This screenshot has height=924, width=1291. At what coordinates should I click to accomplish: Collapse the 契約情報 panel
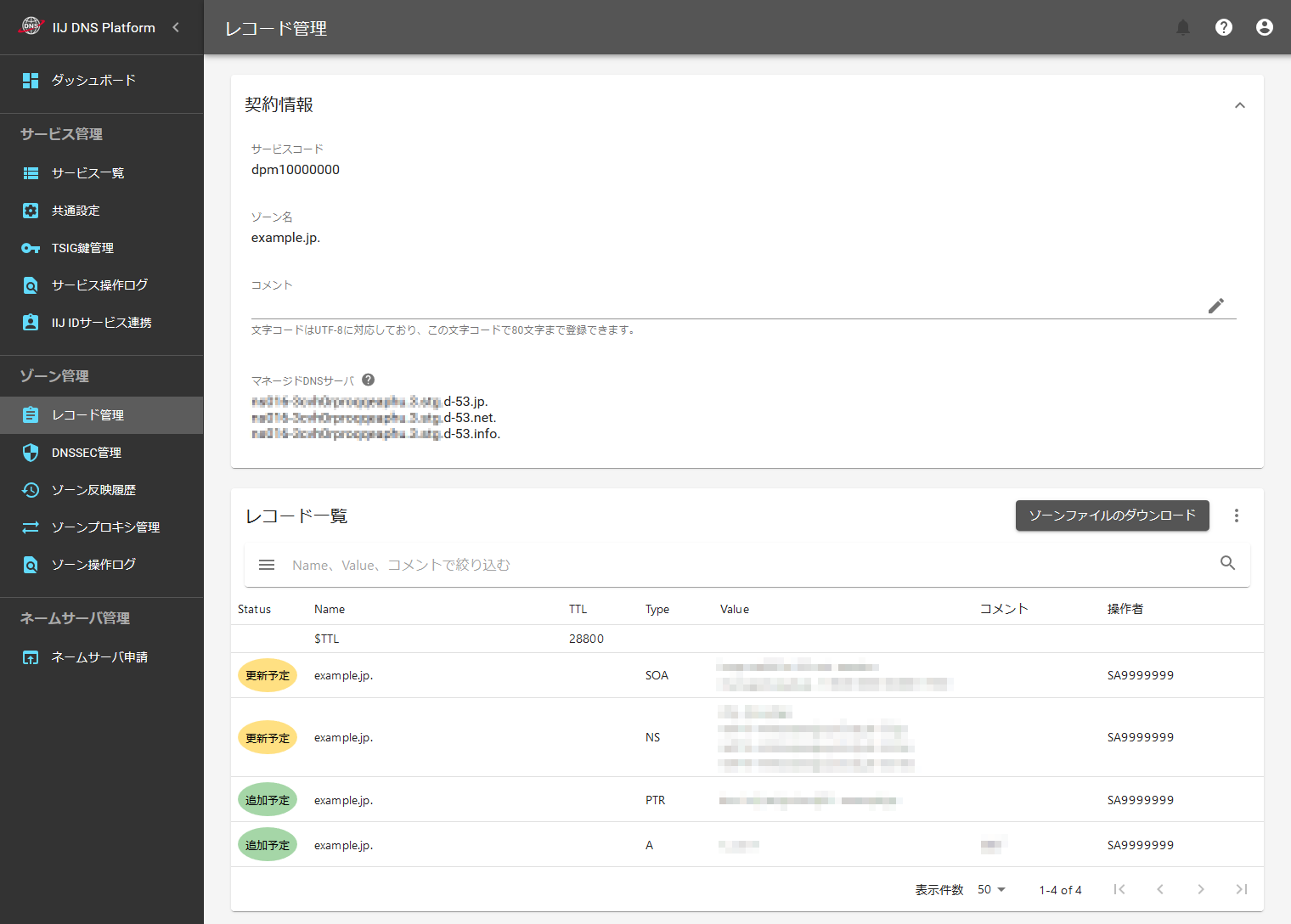(x=1239, y=105)
